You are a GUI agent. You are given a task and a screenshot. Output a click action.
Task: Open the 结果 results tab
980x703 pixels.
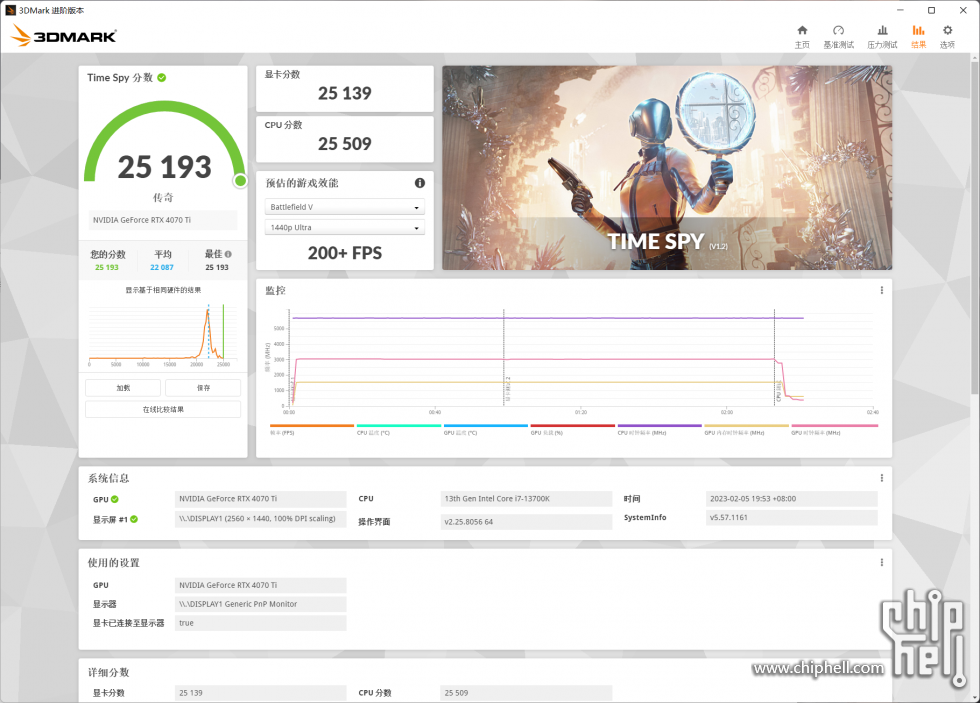tap(918, 37)
